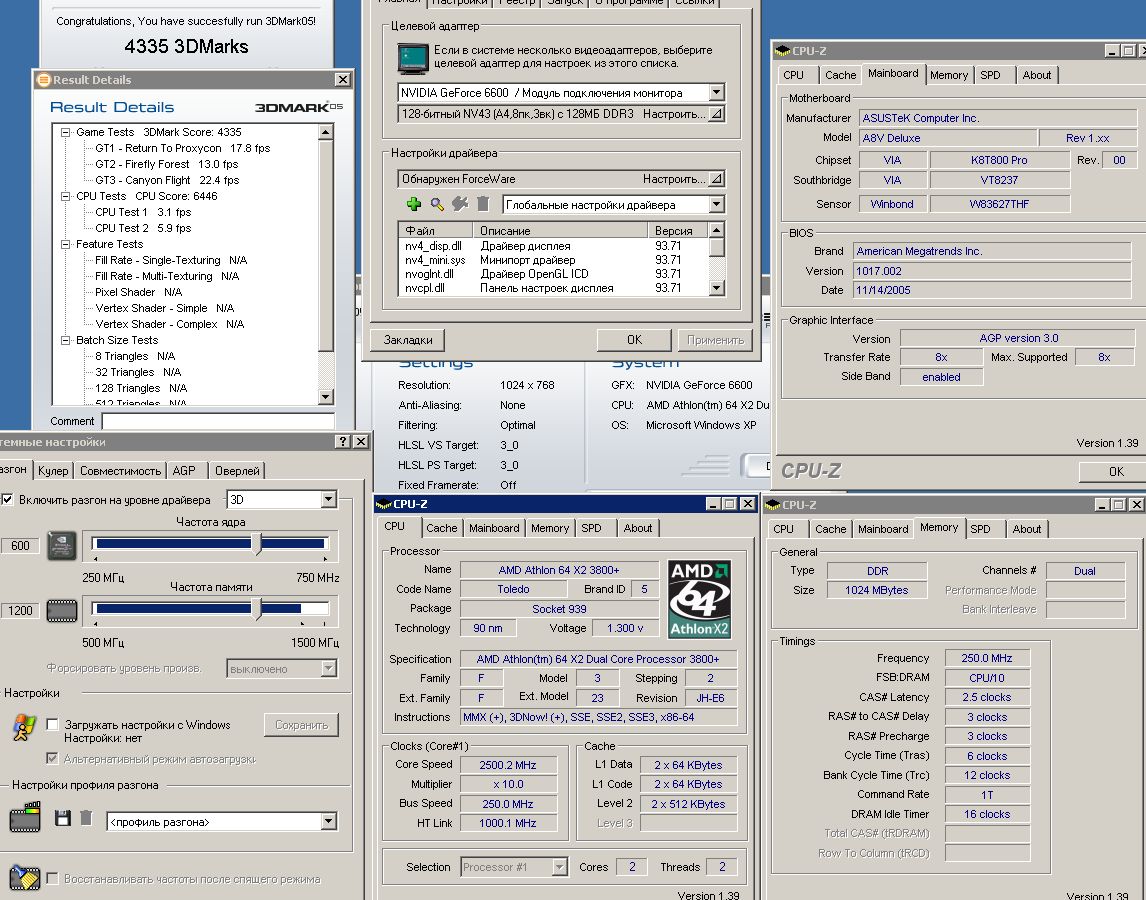Click the Частота ядра slider handle
1146x900 pixels.
[257, 544]
